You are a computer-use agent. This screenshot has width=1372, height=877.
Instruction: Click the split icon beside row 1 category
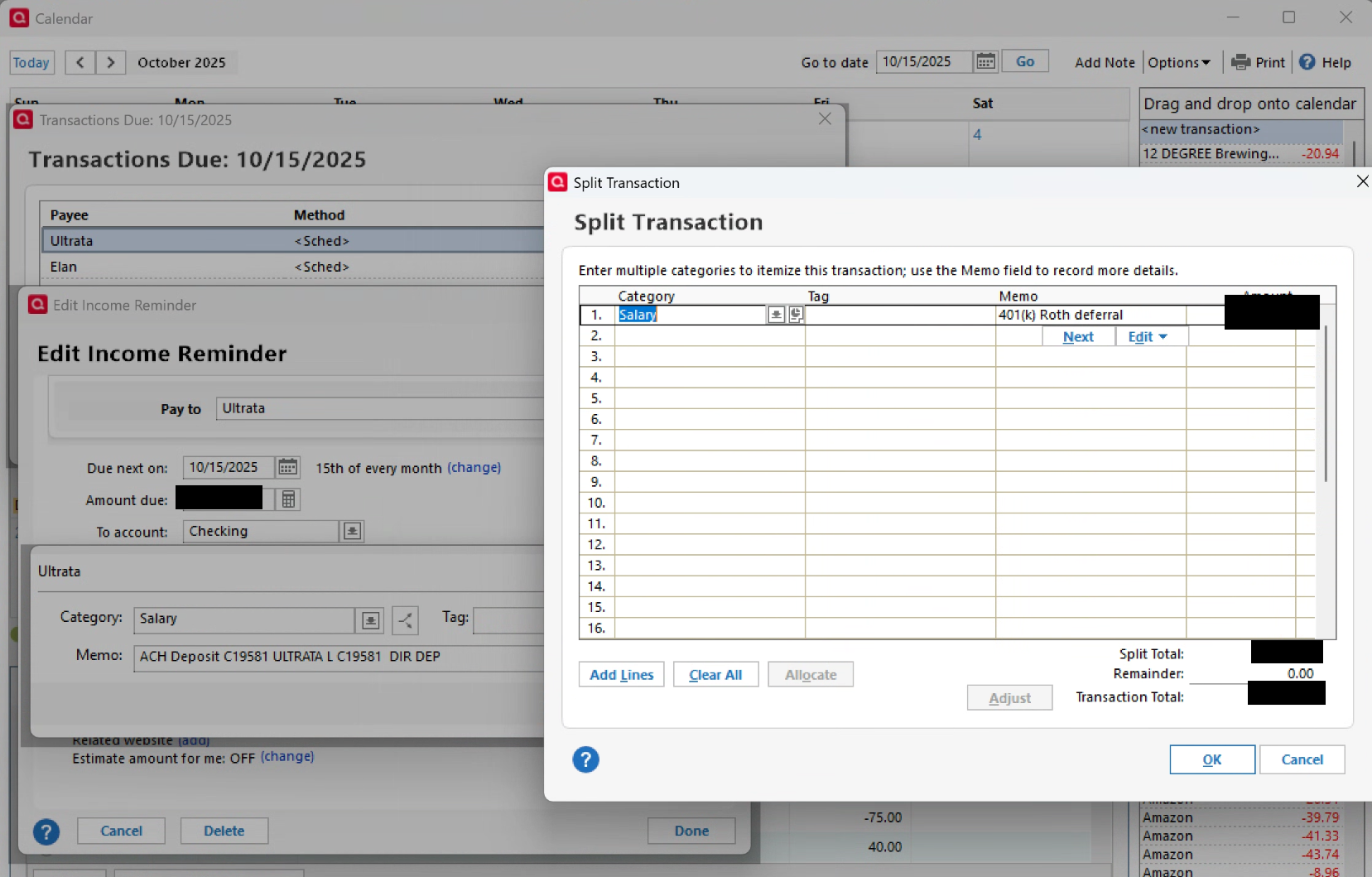tap(796, 315)
